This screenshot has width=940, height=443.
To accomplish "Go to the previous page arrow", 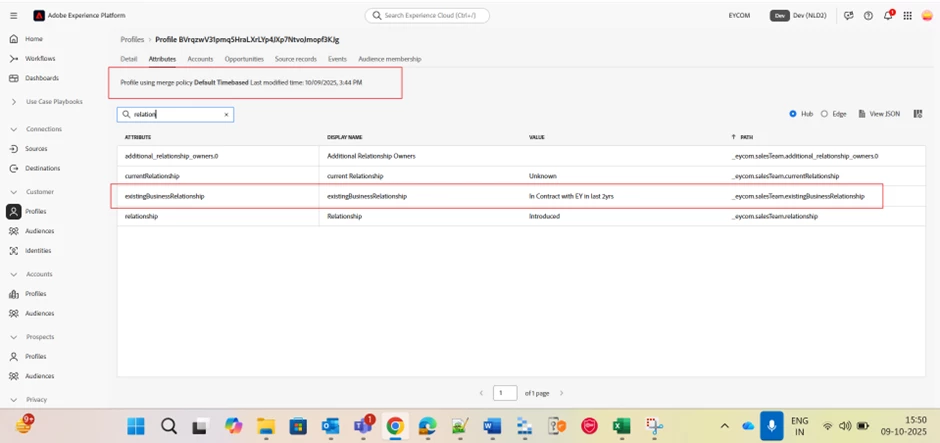I will tap(481, 393).
